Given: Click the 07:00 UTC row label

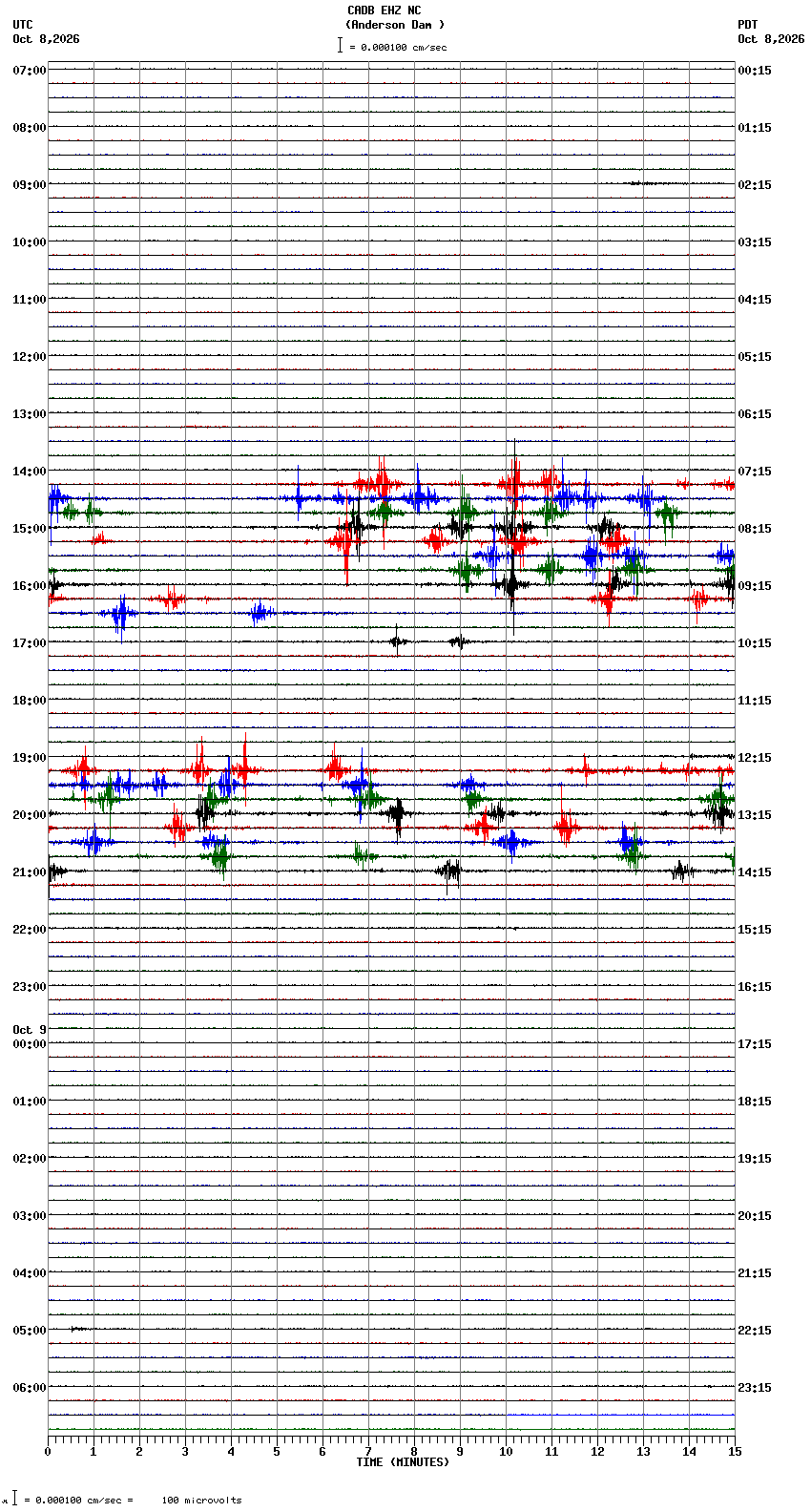Looking at the screenshot, I should click(x=30, y=71).
